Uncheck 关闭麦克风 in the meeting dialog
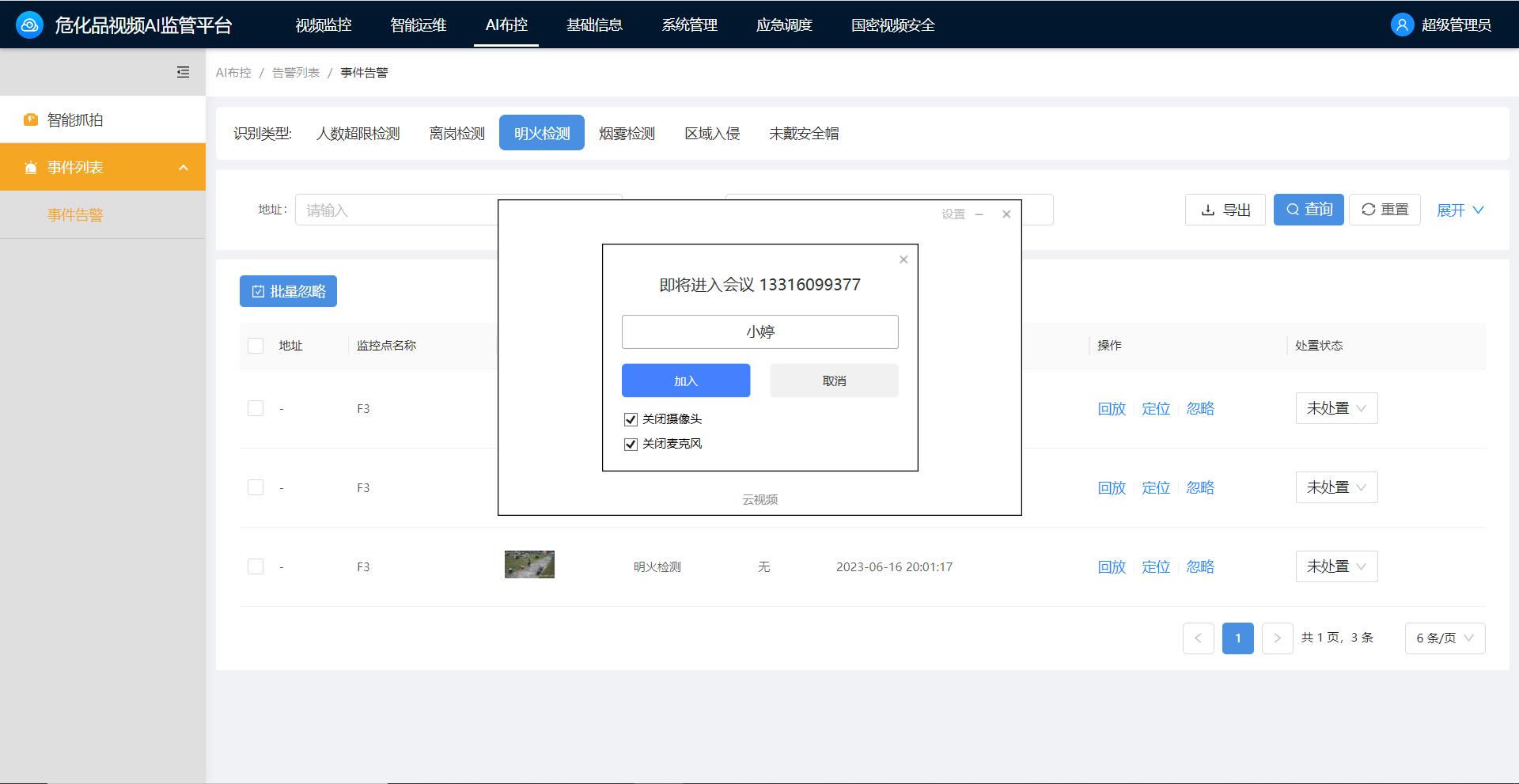The image size is (1519, 784). point(630,444)
